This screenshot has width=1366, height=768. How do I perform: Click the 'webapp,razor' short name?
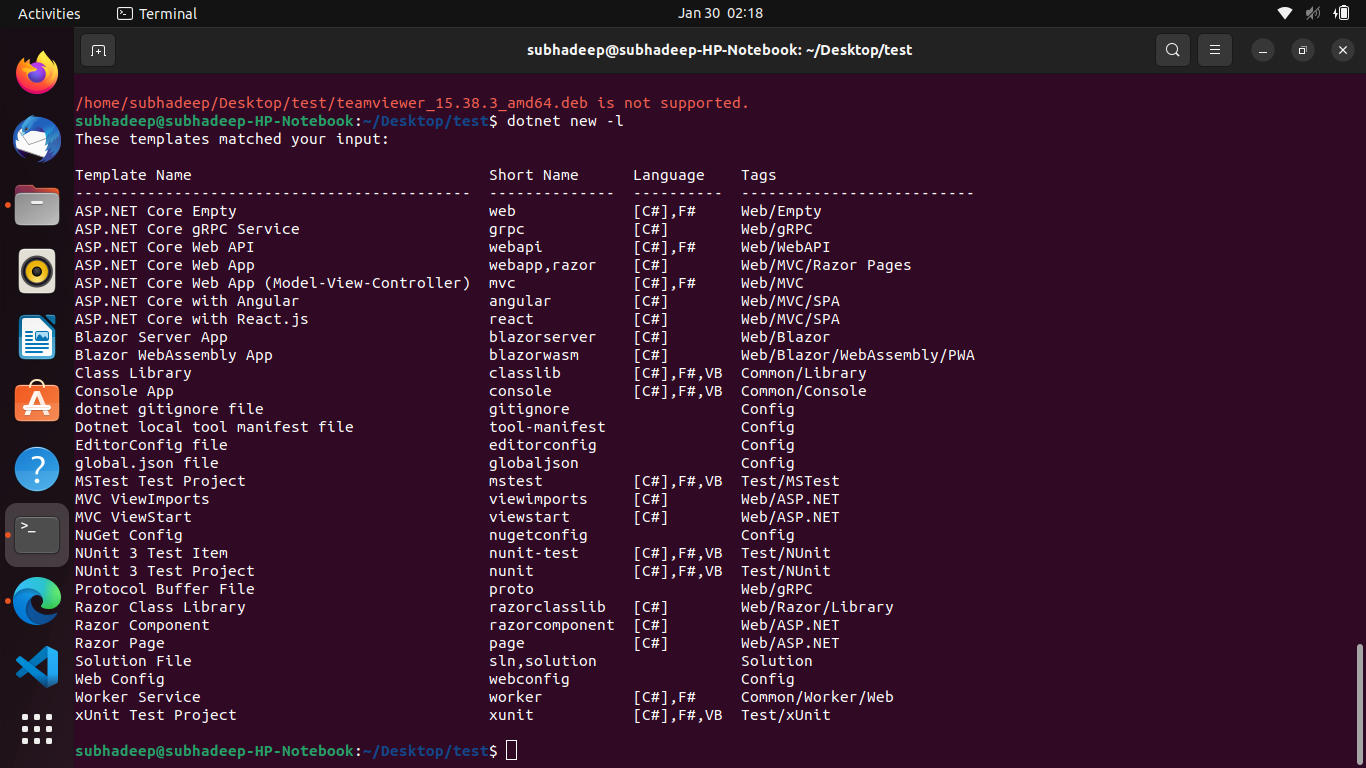[x=543, y=265]
